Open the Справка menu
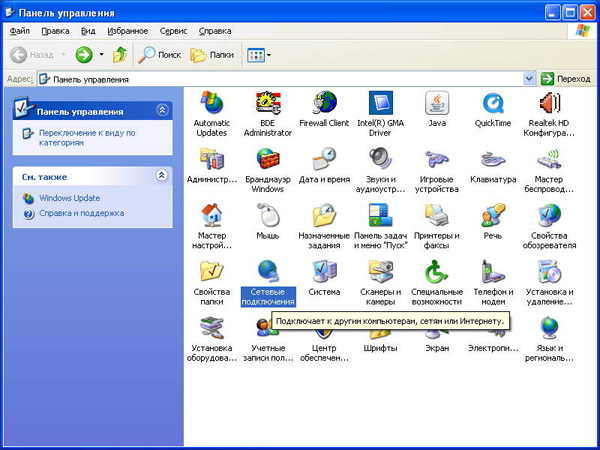Screen dimensions: 600x450 pyautogui.click(x=215, y=31)
